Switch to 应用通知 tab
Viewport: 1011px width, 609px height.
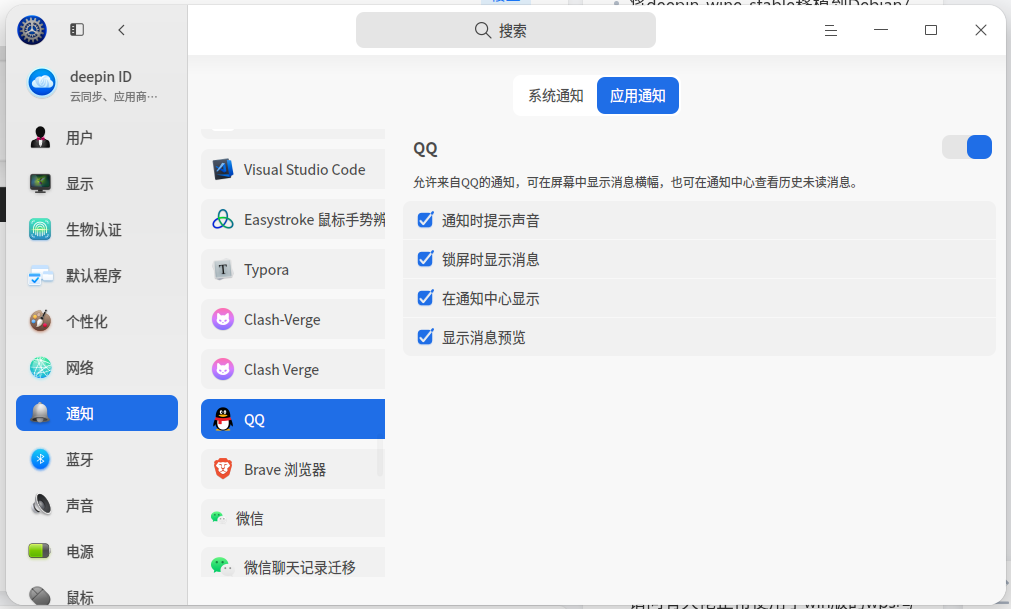(638, 96)
